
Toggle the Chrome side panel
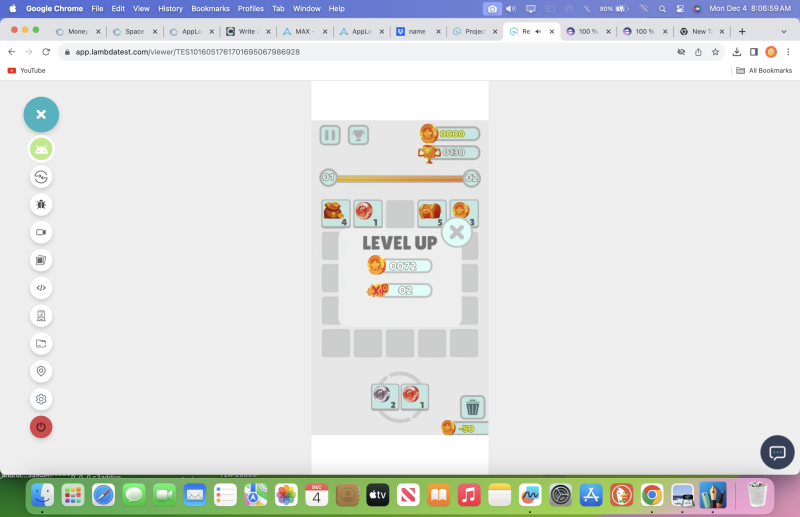[754, 52]
